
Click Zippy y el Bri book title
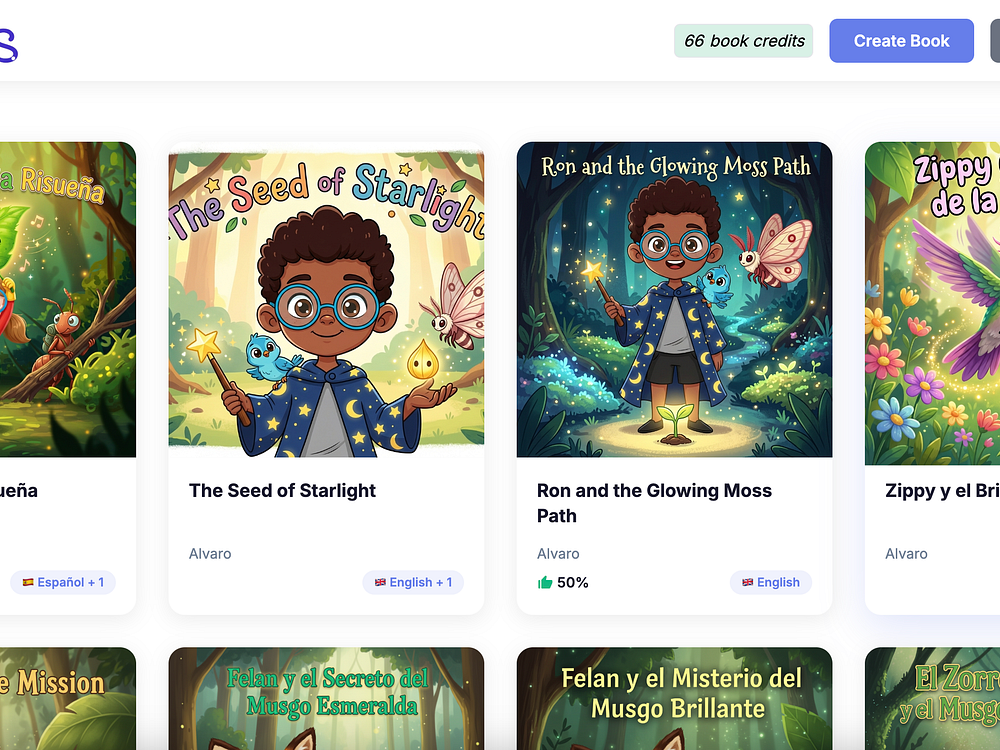tap(942, 490)
